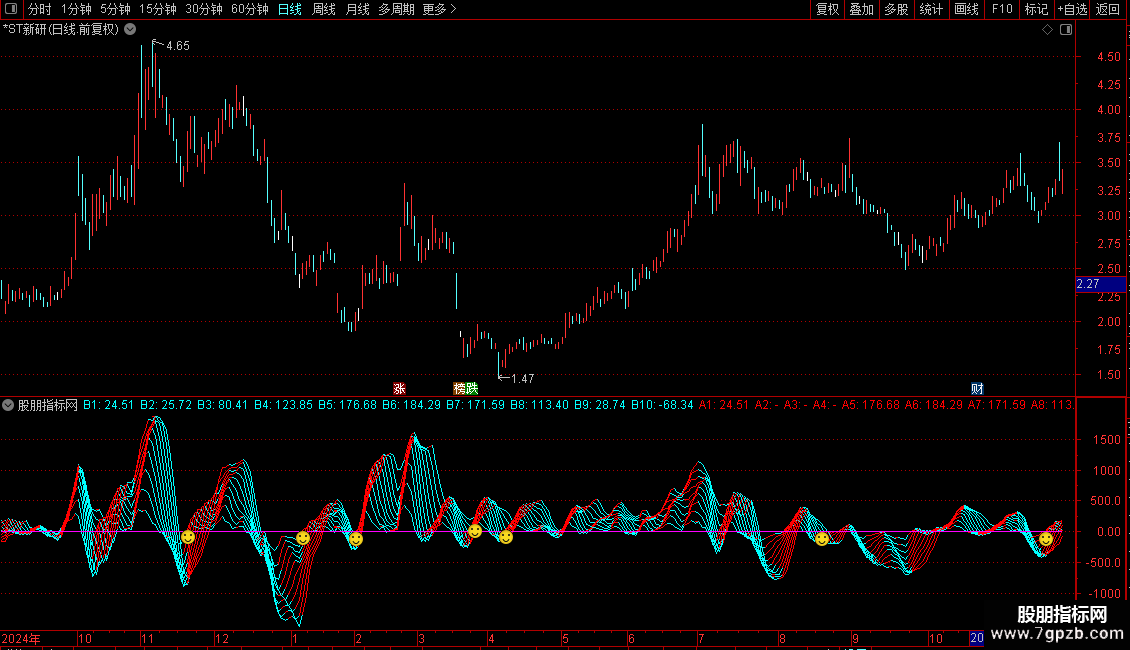Switch to the 月线 monthly chart

[x=357, y=9]
